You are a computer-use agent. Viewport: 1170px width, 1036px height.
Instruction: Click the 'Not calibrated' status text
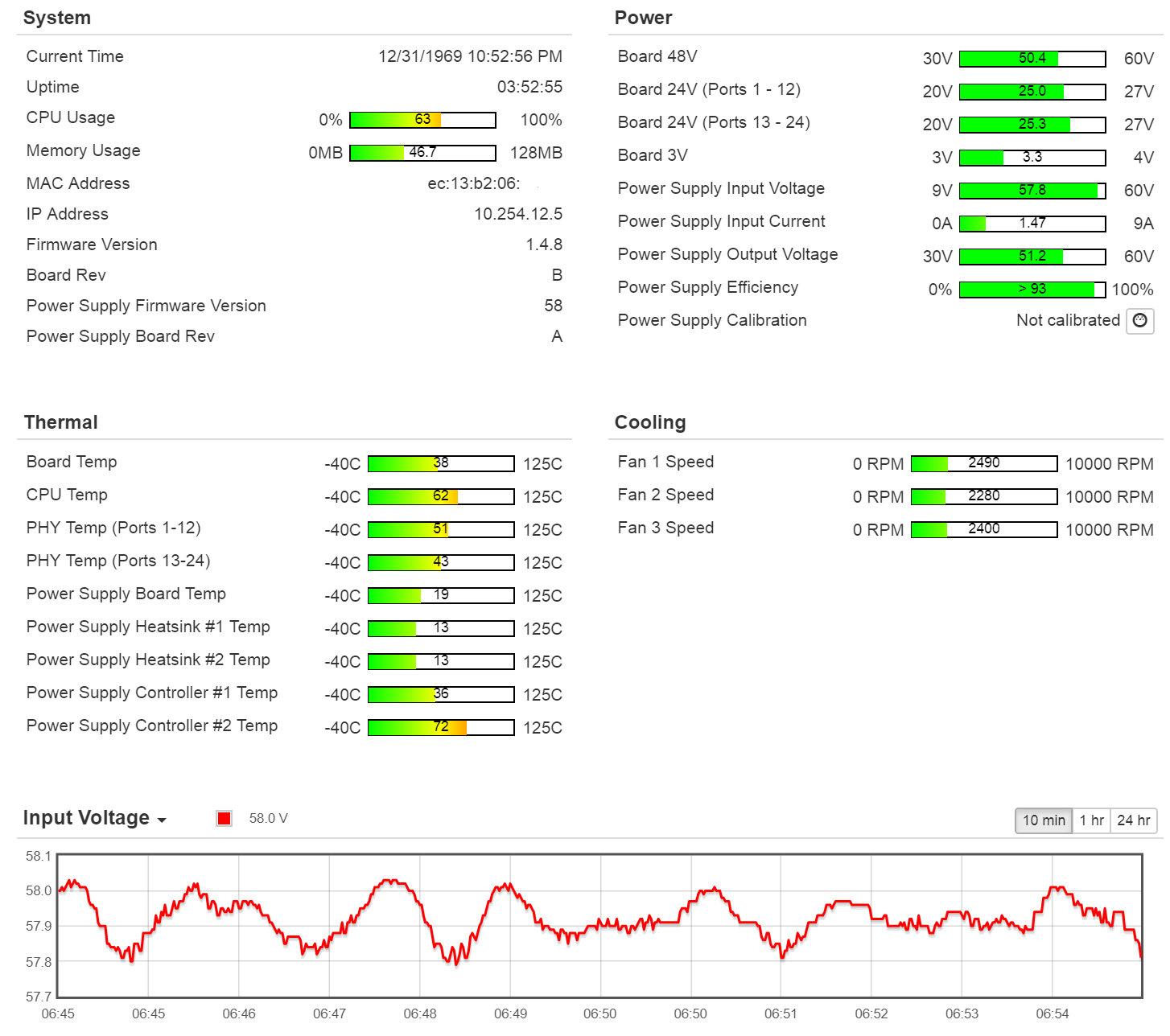[1067, 320]
